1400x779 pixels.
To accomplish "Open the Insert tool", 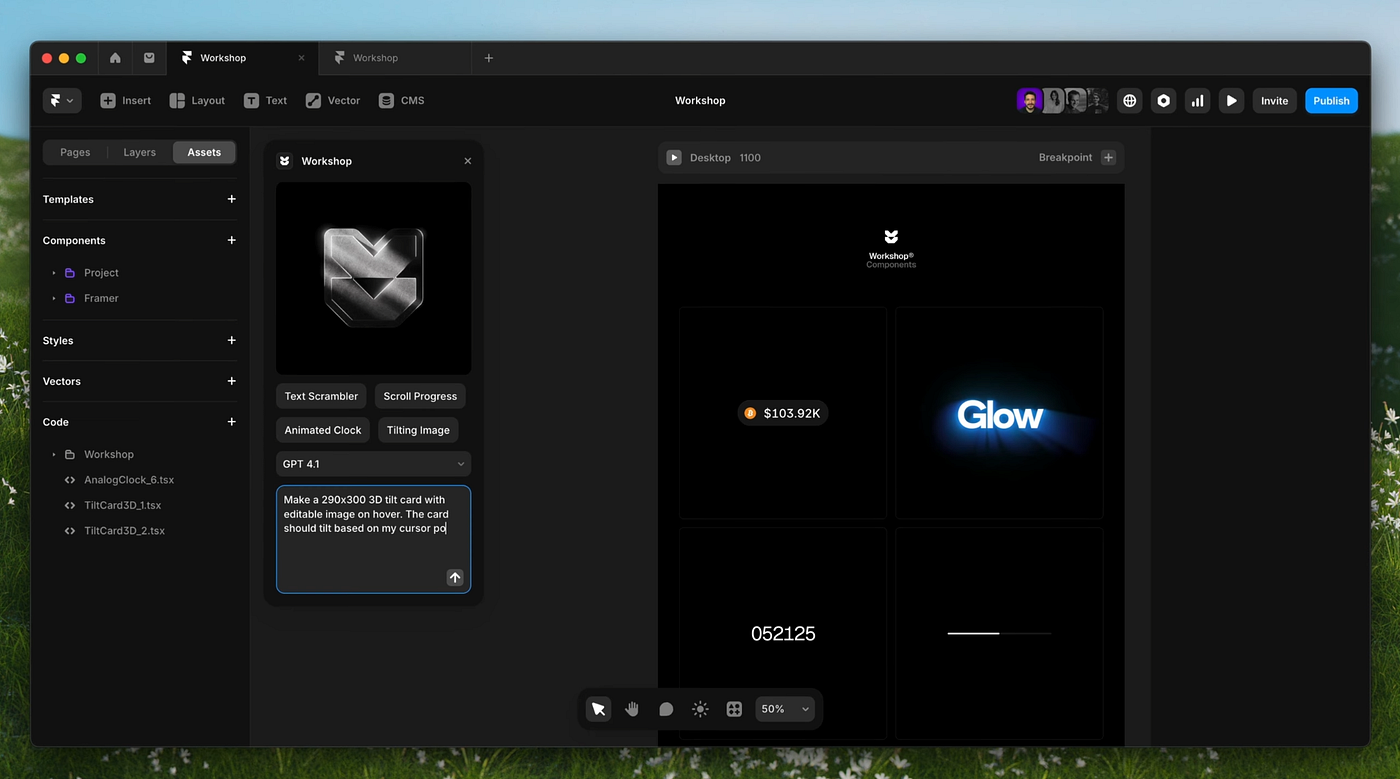I will pyautogui.click(x=126, y=100).
